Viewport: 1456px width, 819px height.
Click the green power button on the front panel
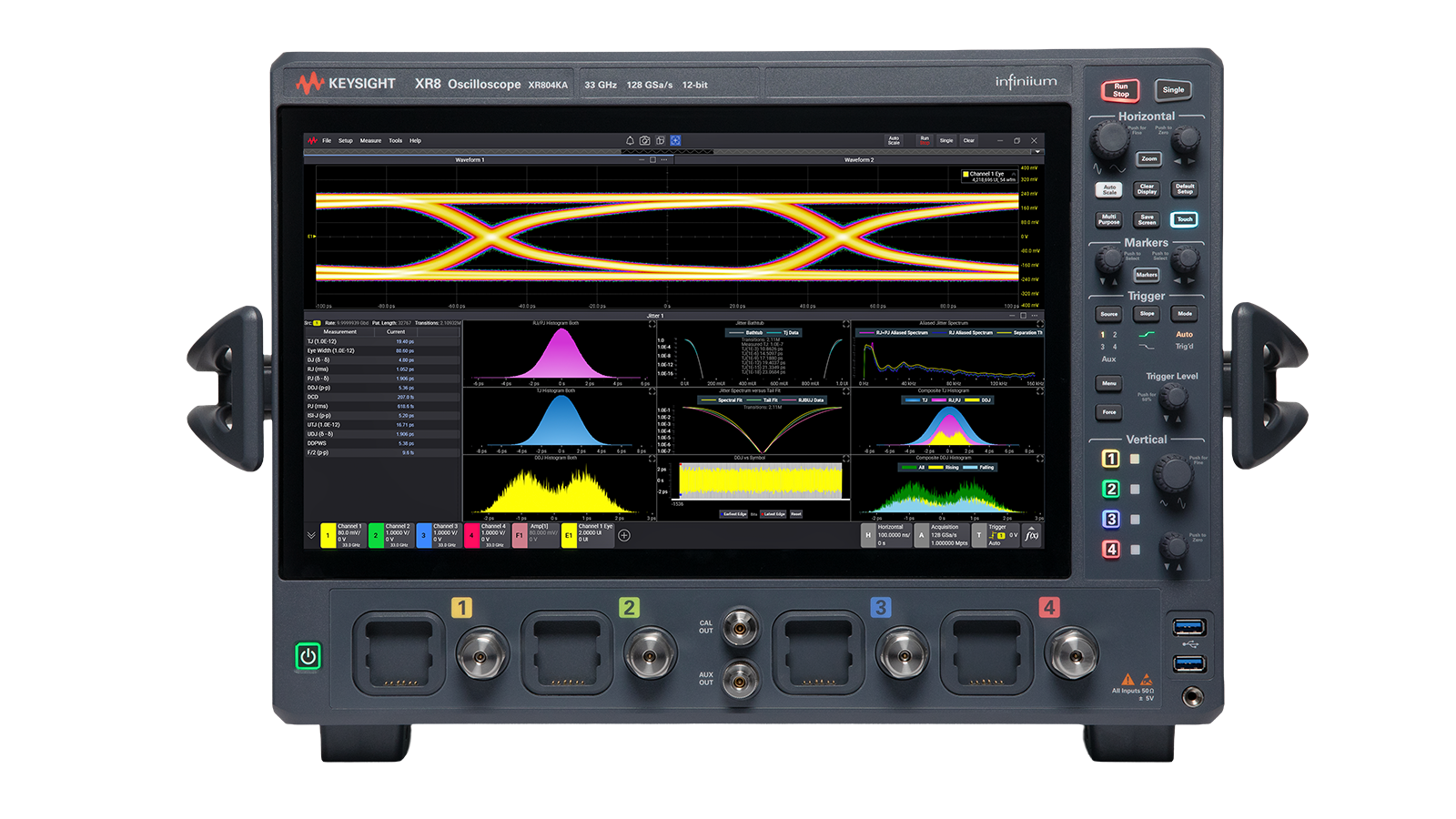click(x=308, y=656)
